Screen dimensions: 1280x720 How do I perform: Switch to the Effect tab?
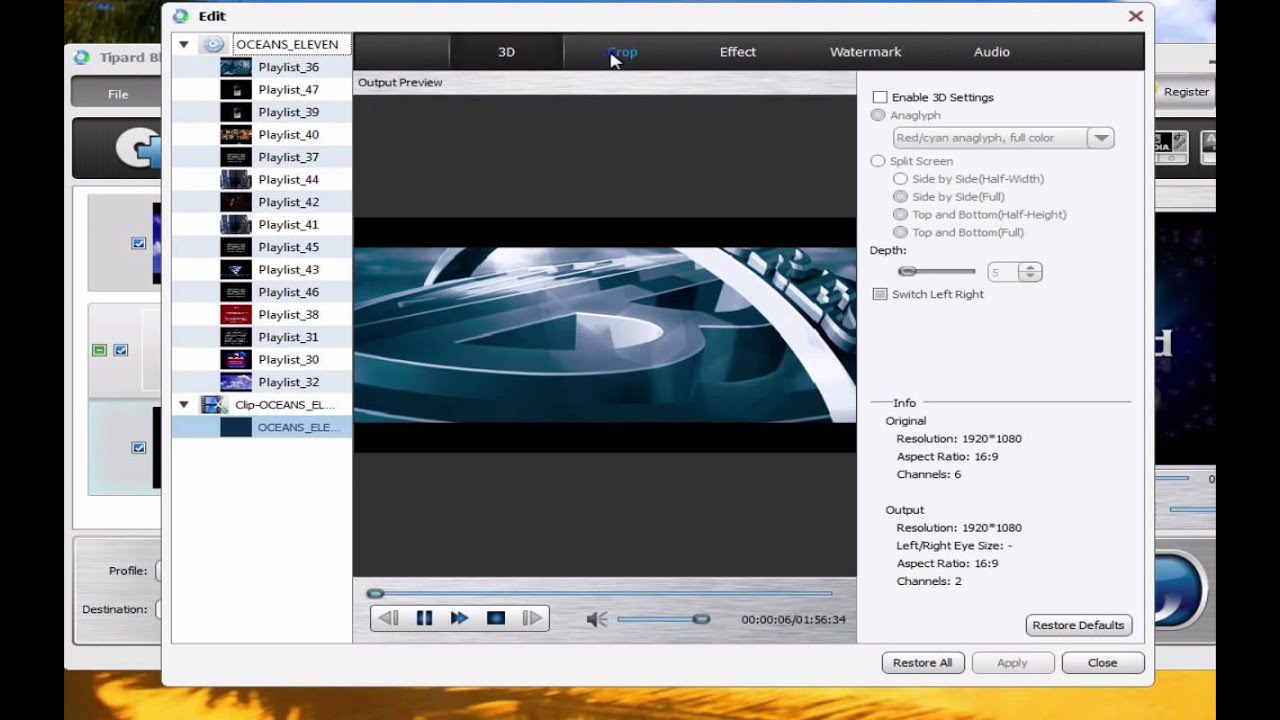point(738,52)
